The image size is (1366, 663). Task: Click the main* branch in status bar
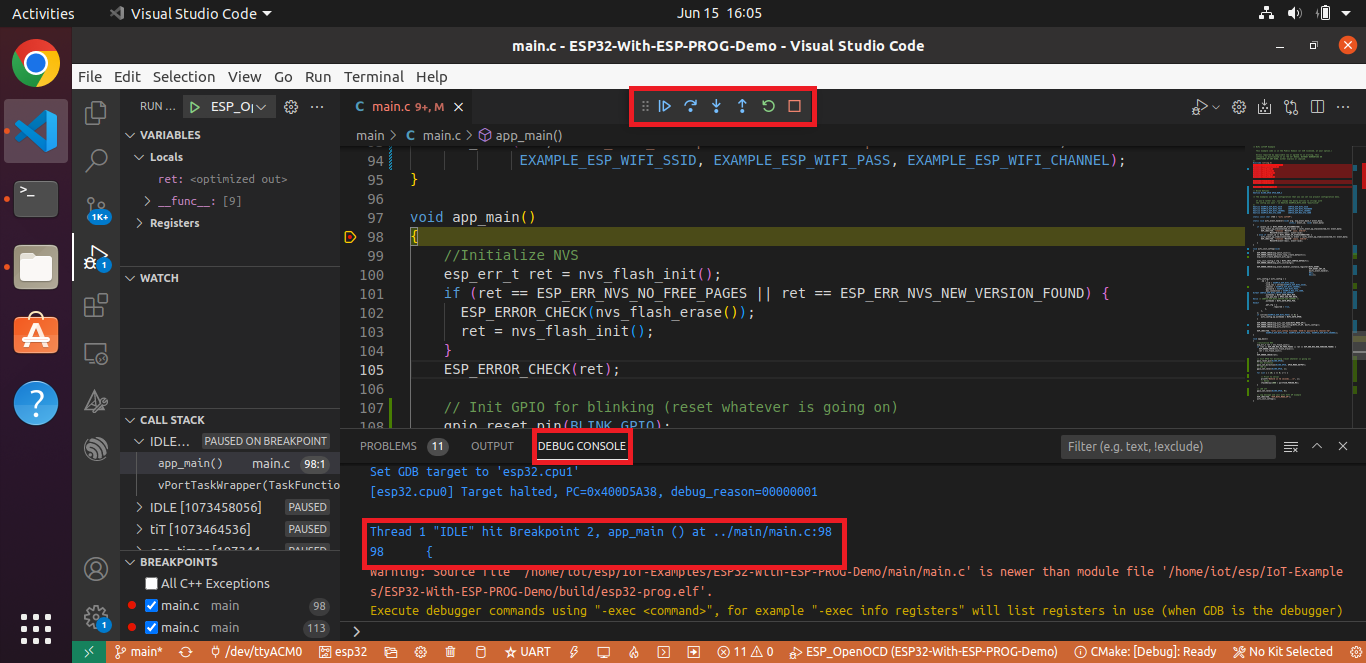coord(139,652)
